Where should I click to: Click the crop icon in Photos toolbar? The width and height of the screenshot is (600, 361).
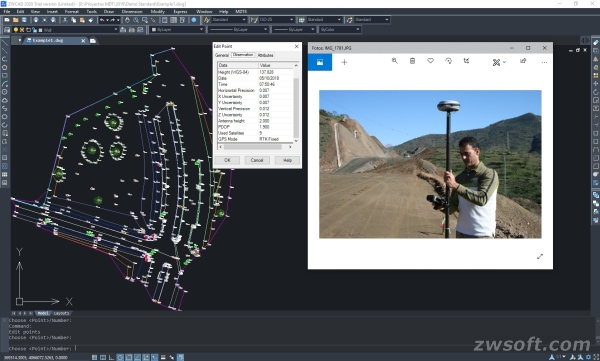point(466,61)
